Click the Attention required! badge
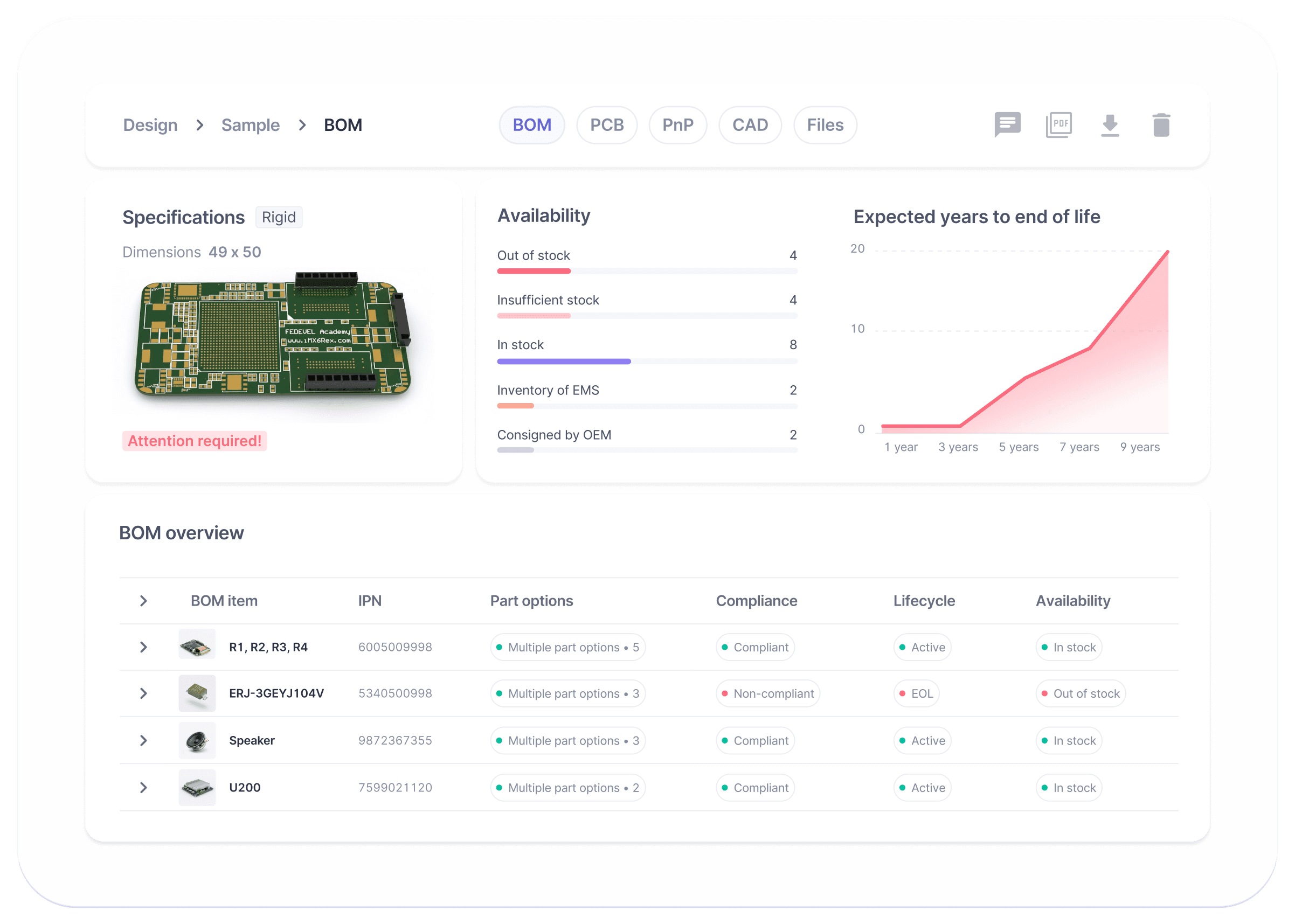The height and width of the screenshot is (924, 1295). point(195,441)
